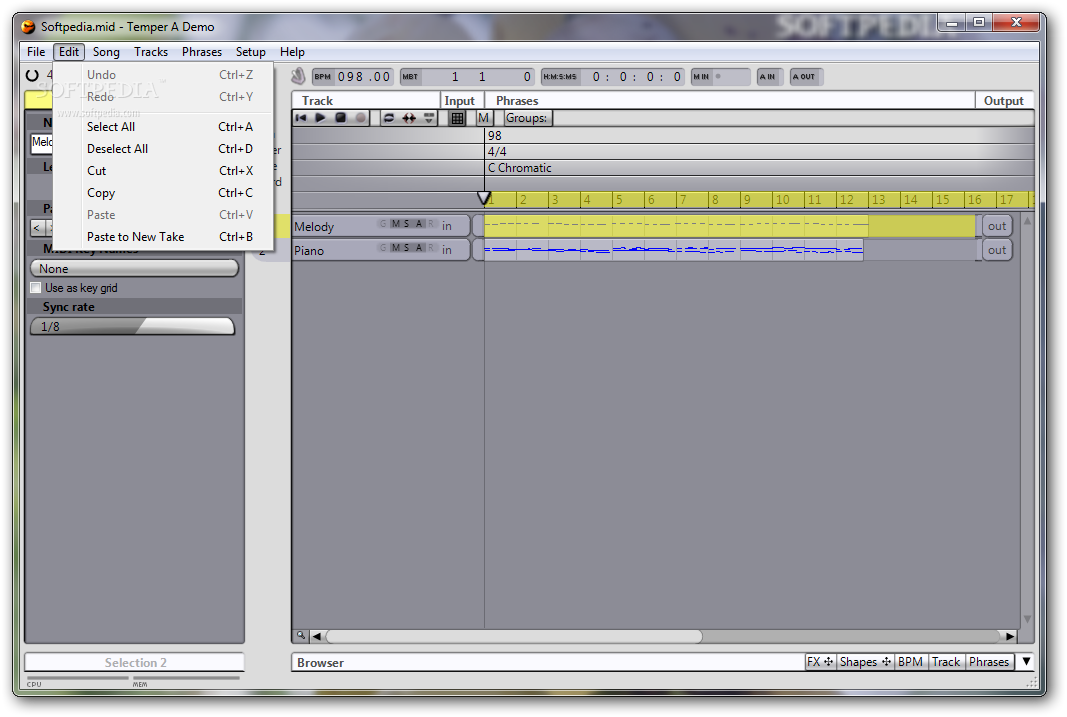Click the FX button in Browser bar
The height and width of the screenshot is (717, 1067).
(x=820, y=661)
